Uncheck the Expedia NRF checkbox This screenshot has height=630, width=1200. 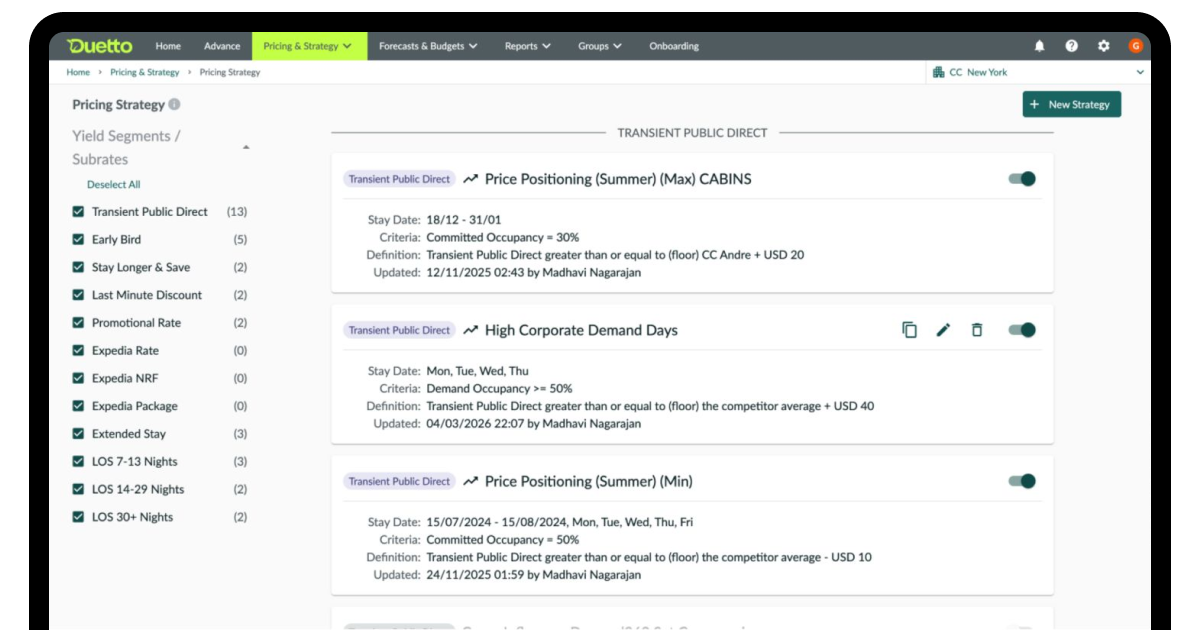(78, 378)
